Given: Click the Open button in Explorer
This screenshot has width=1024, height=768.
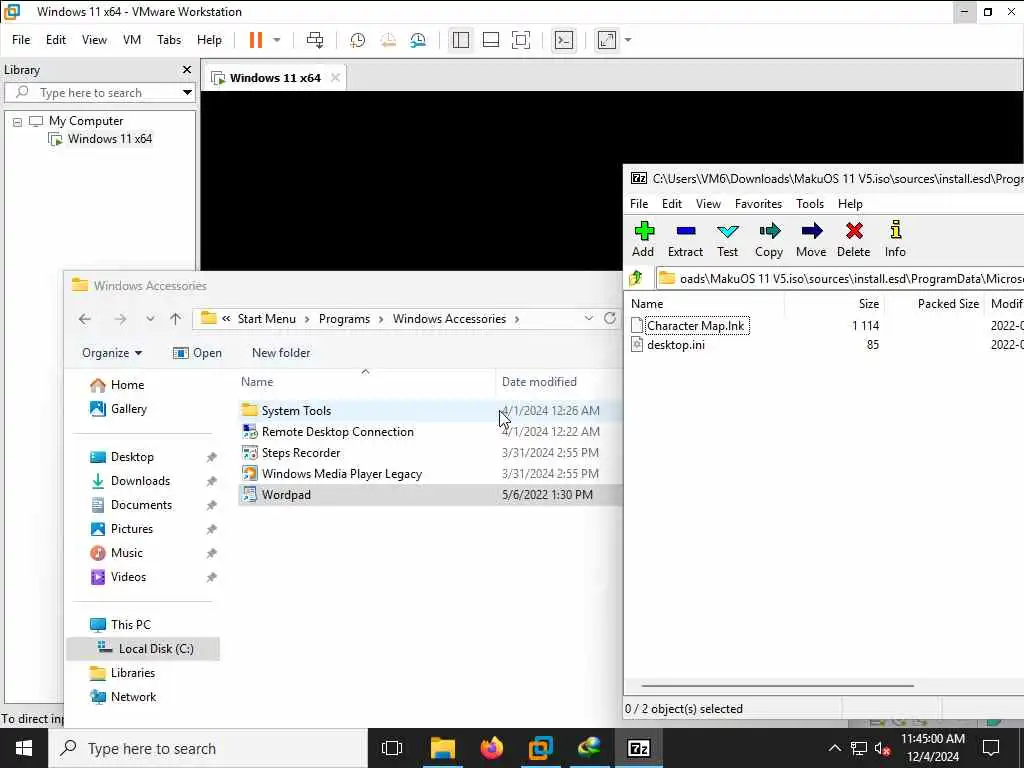Looking at the screenshot, I should click(x=197, y=353).
